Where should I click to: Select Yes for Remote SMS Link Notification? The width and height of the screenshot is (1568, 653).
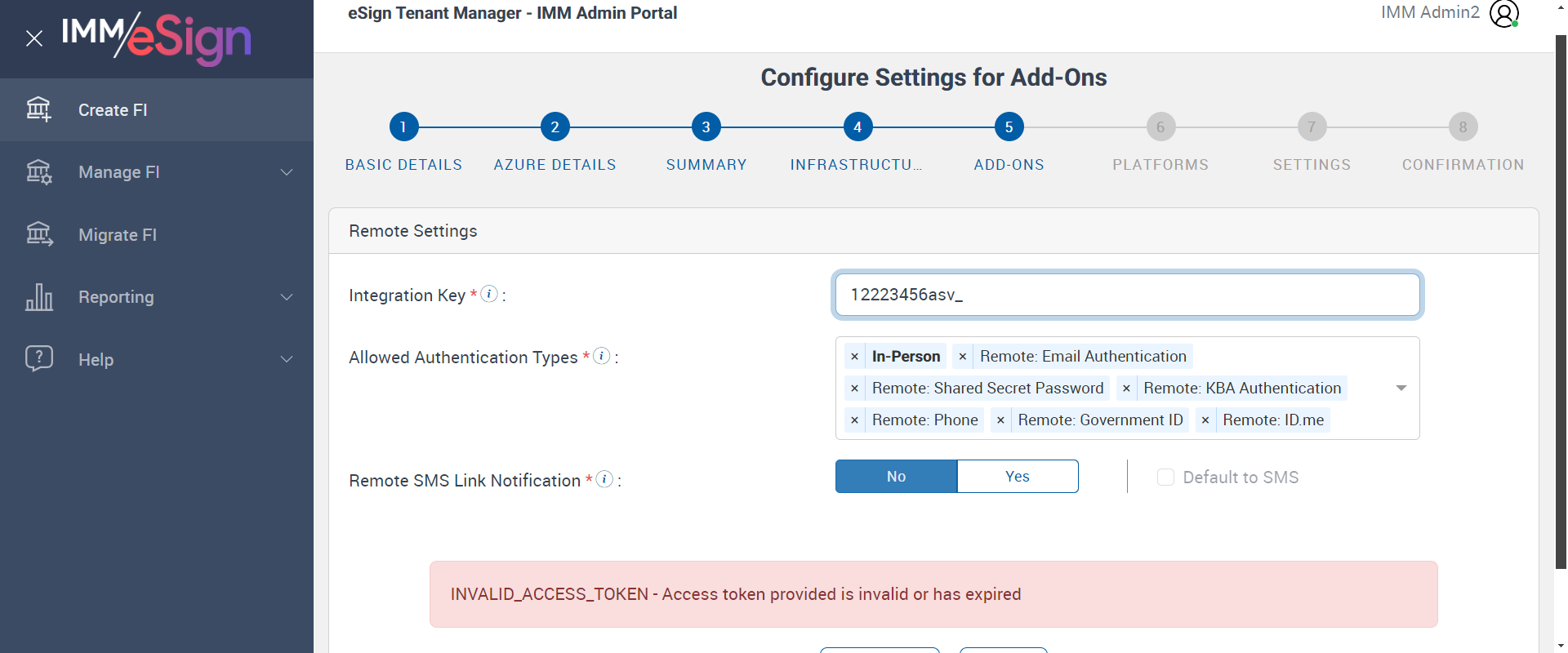point(1017,477)
